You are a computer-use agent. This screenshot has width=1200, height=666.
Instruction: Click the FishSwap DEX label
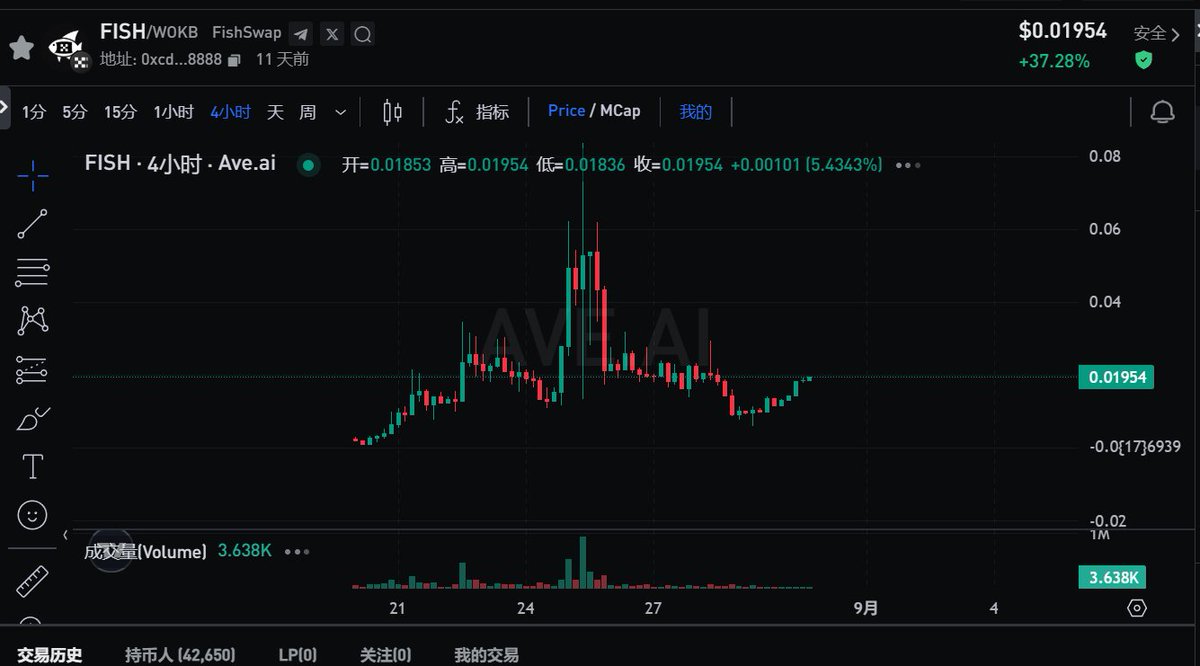click(247, 33)
